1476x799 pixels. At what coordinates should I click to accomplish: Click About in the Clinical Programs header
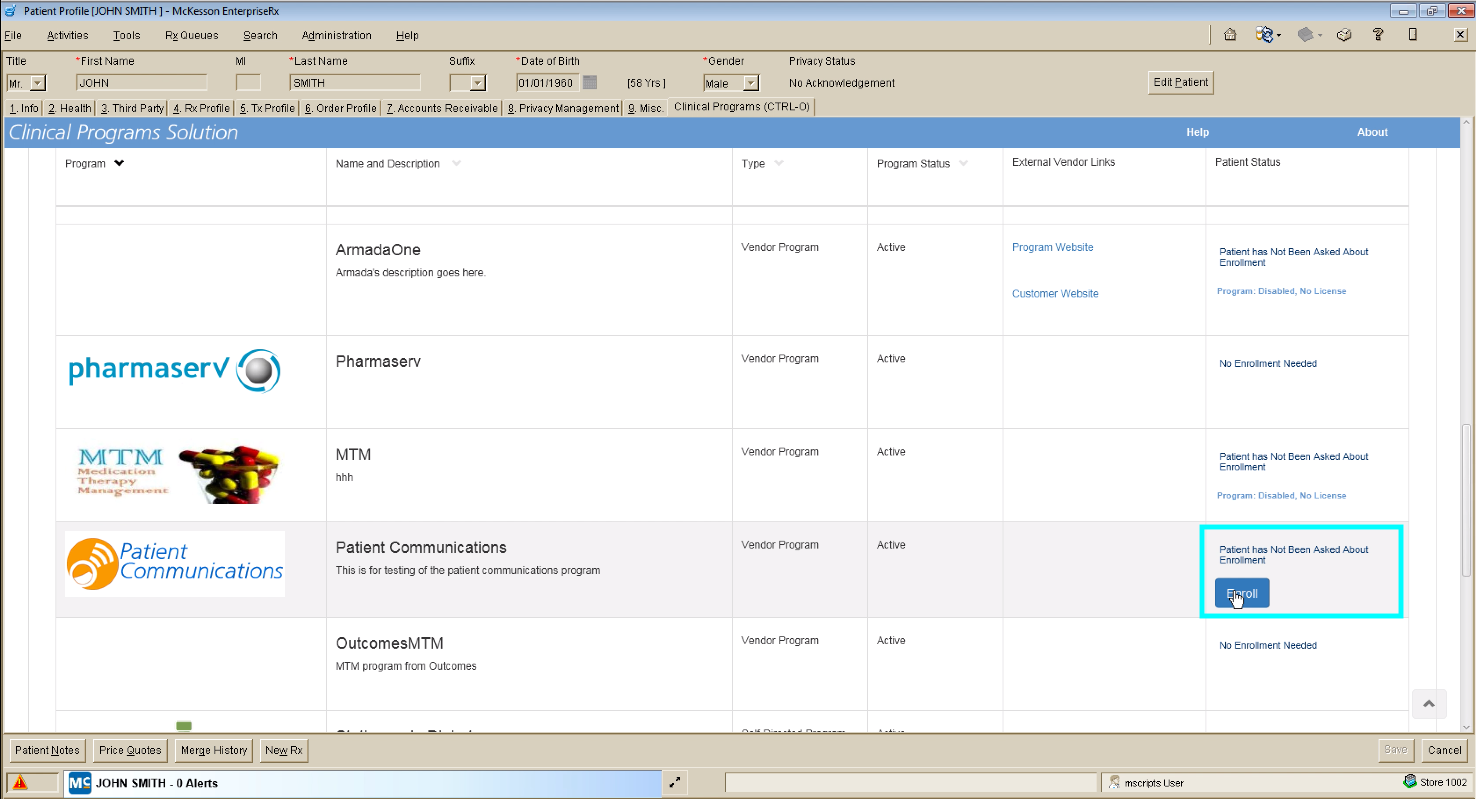point(1372,132)
